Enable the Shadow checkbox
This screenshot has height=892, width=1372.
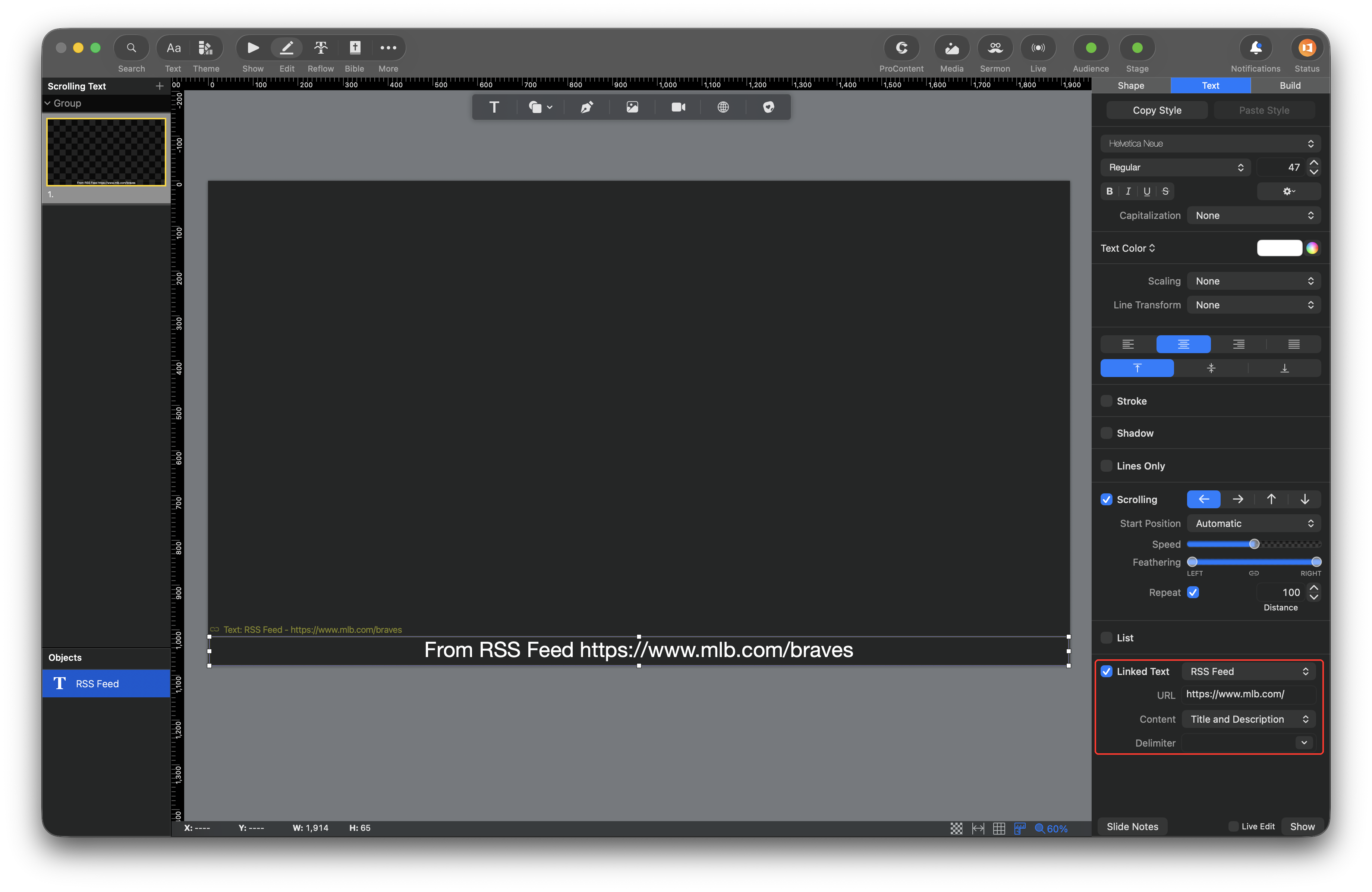(1106, 433)
